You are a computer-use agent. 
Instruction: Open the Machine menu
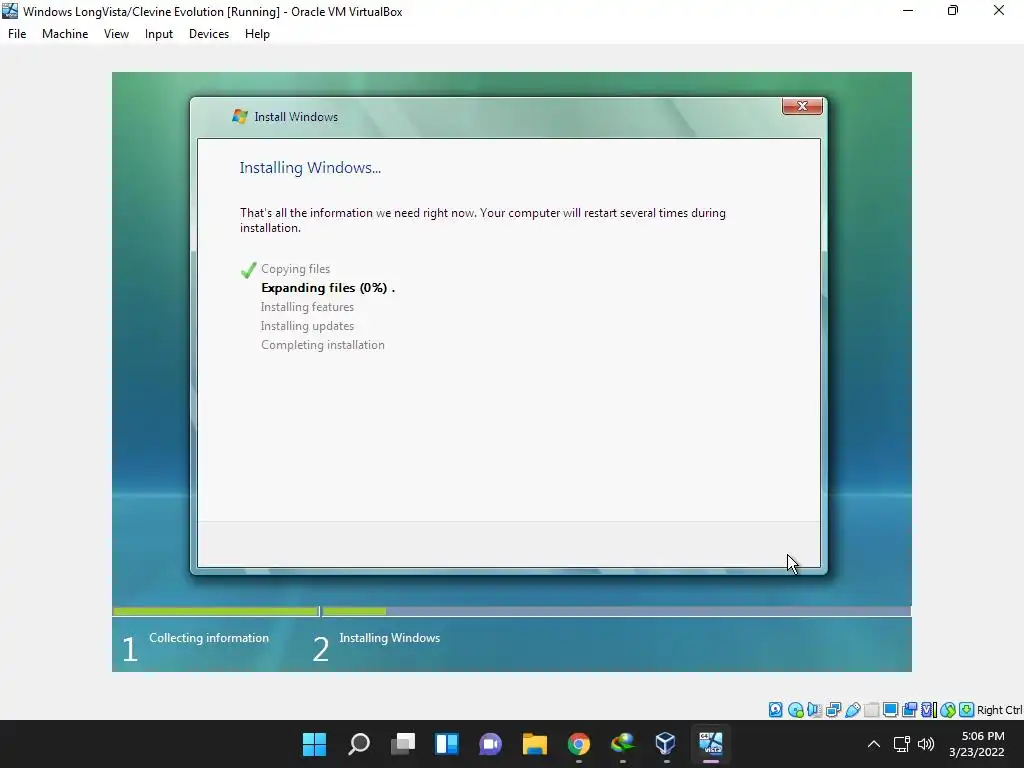pos(65,34)
